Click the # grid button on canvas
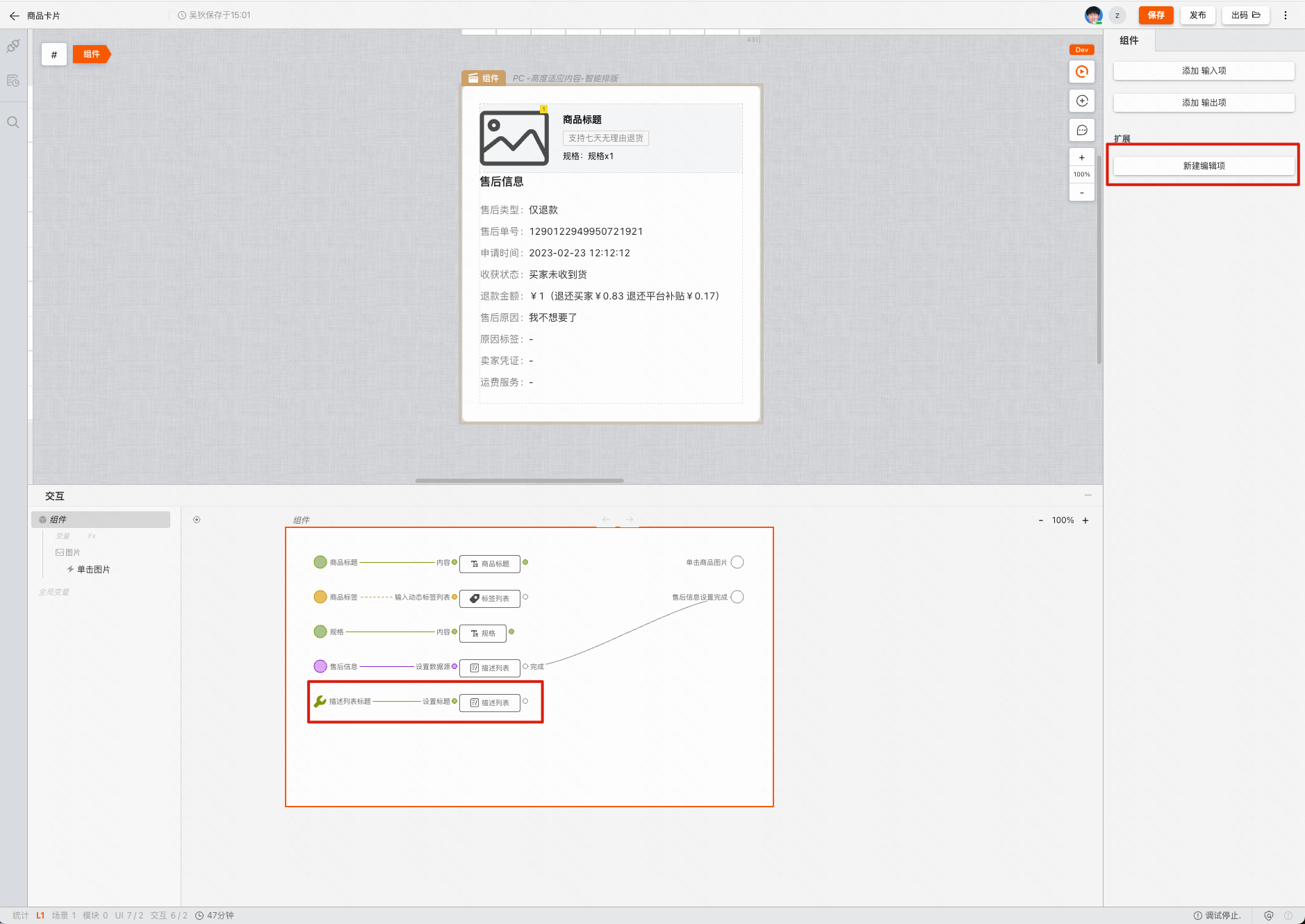 (54, 54)
